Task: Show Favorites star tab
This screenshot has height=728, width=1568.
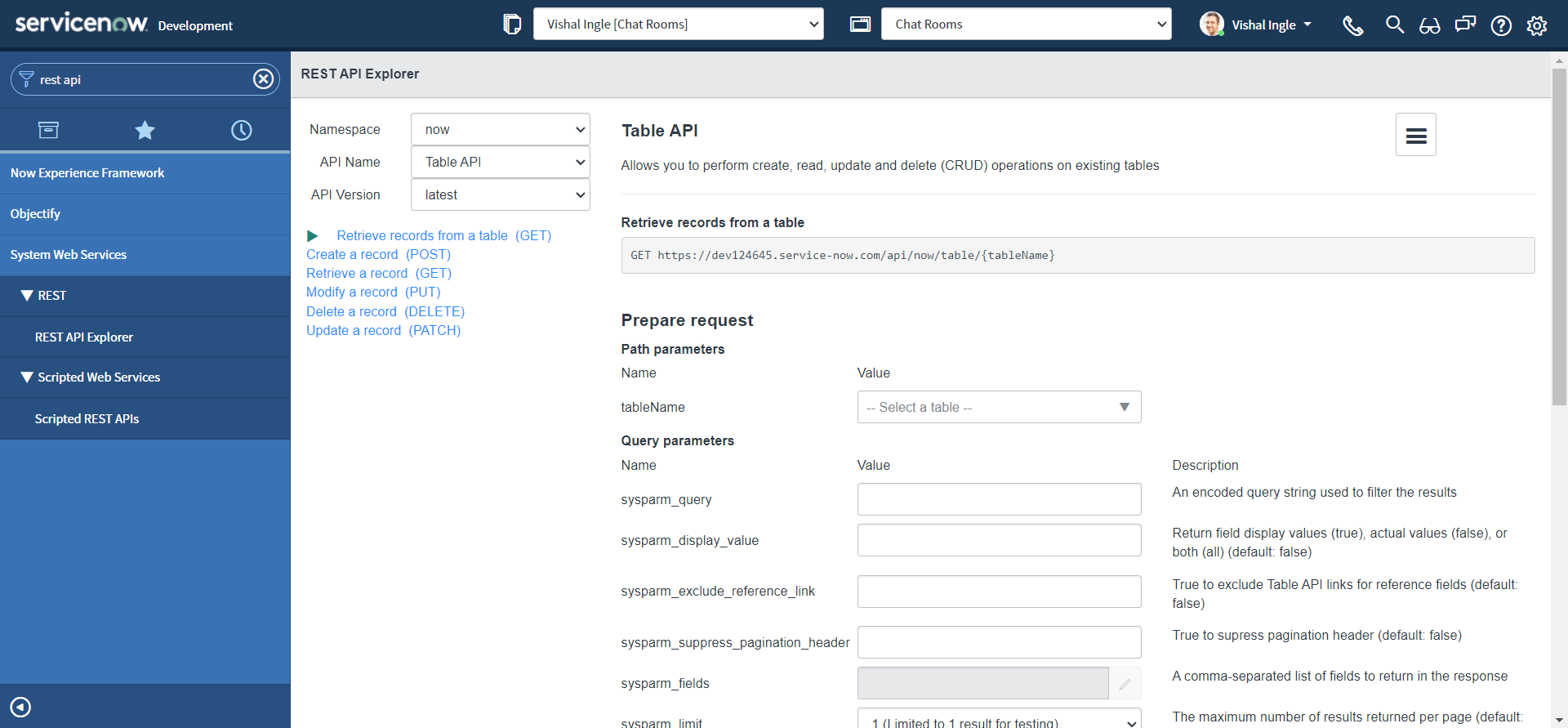Action: point(145,130)
